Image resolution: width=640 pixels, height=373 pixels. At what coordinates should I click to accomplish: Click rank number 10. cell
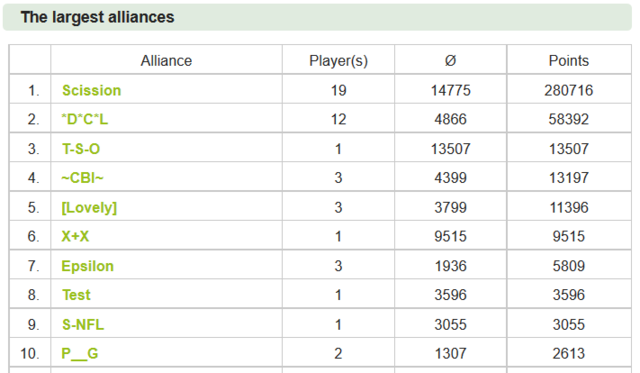click(x=30, y=353)
